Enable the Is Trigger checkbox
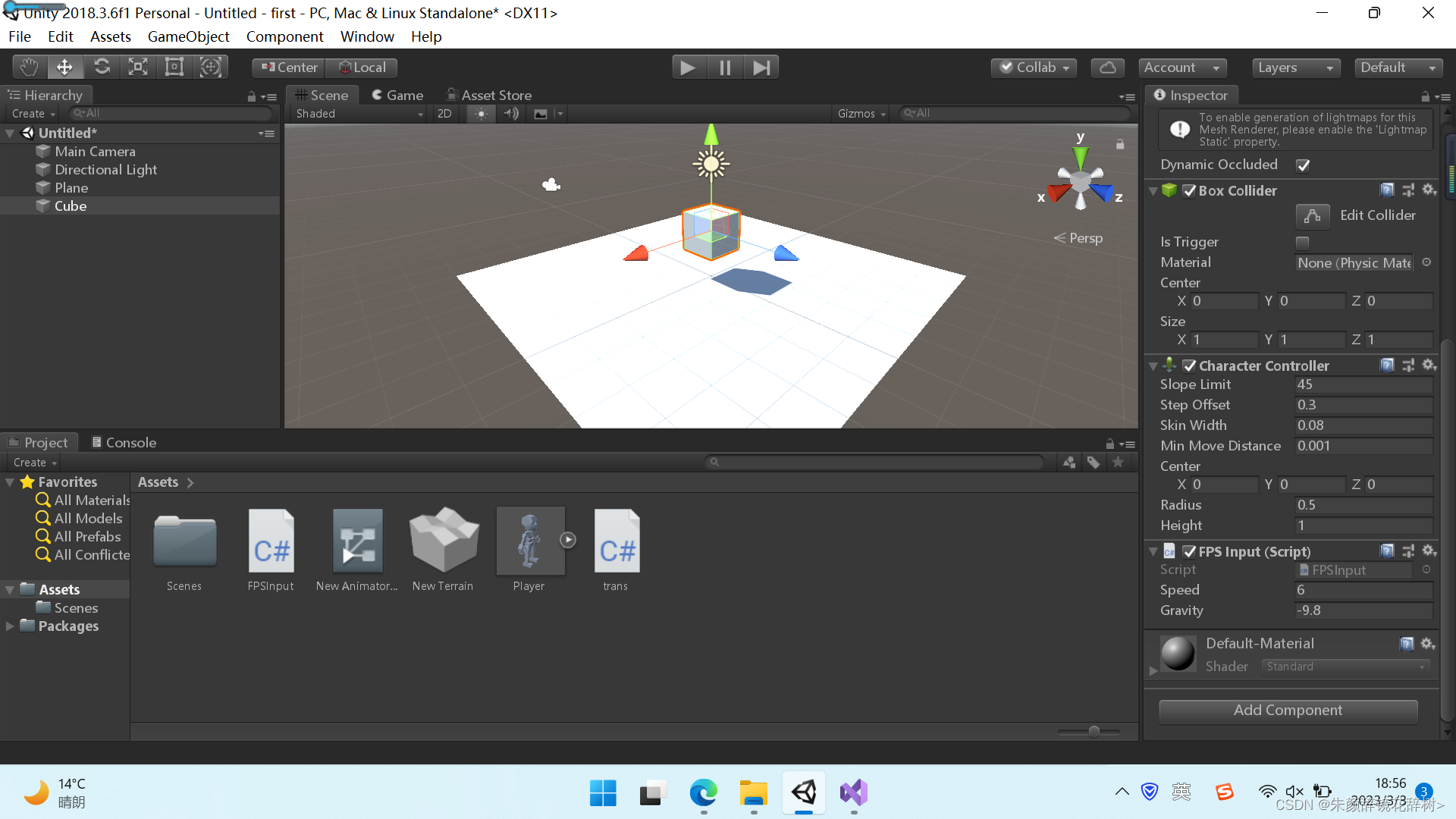This screenshot has height=819, width=1456. [1302, 243]
